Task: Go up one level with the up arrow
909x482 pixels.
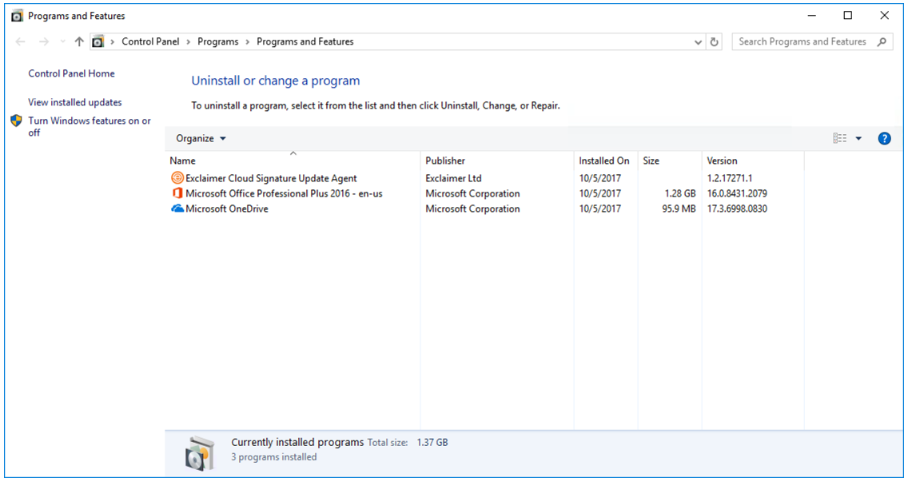Action: click(x=79, y=42)
